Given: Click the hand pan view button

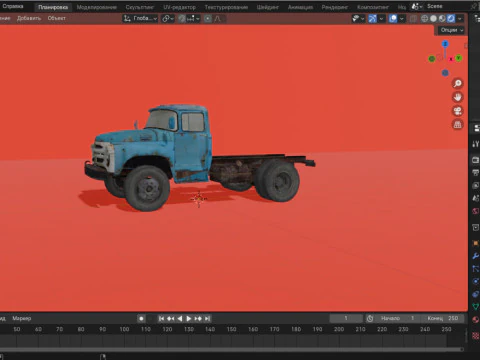Looking at the screenshot, I should coord(458,97).
